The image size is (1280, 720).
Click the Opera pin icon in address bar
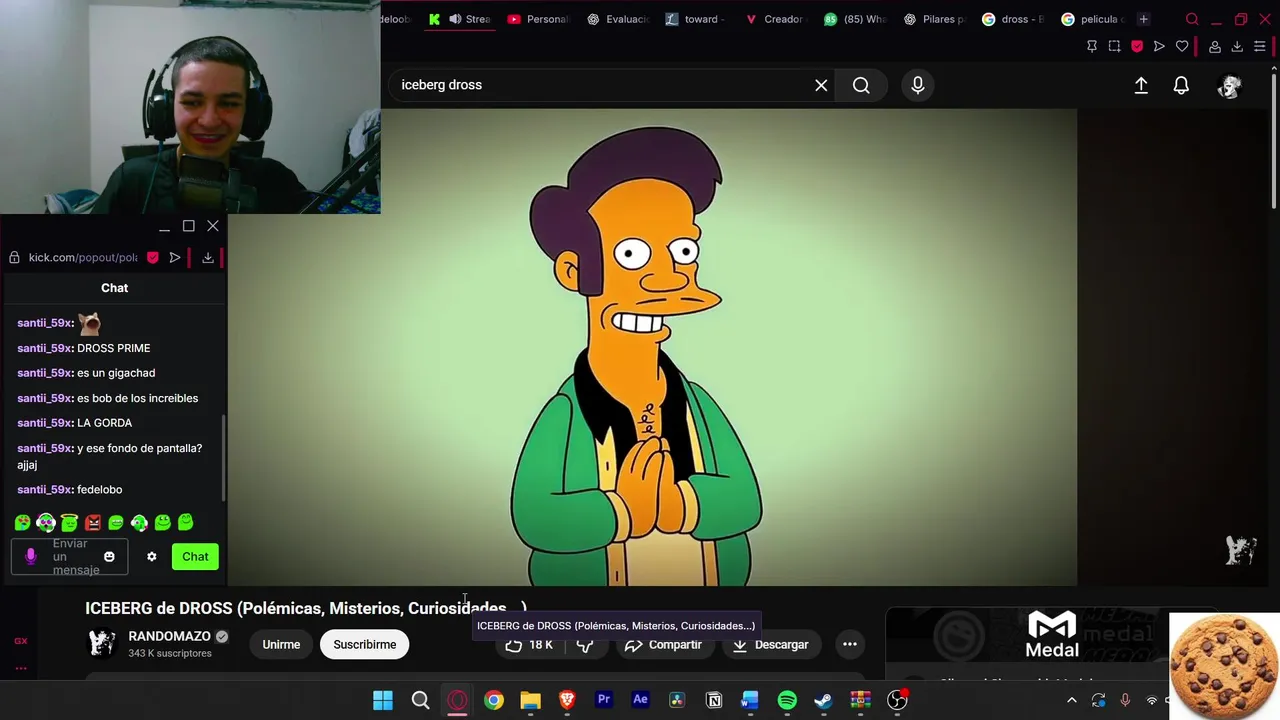1092,46
